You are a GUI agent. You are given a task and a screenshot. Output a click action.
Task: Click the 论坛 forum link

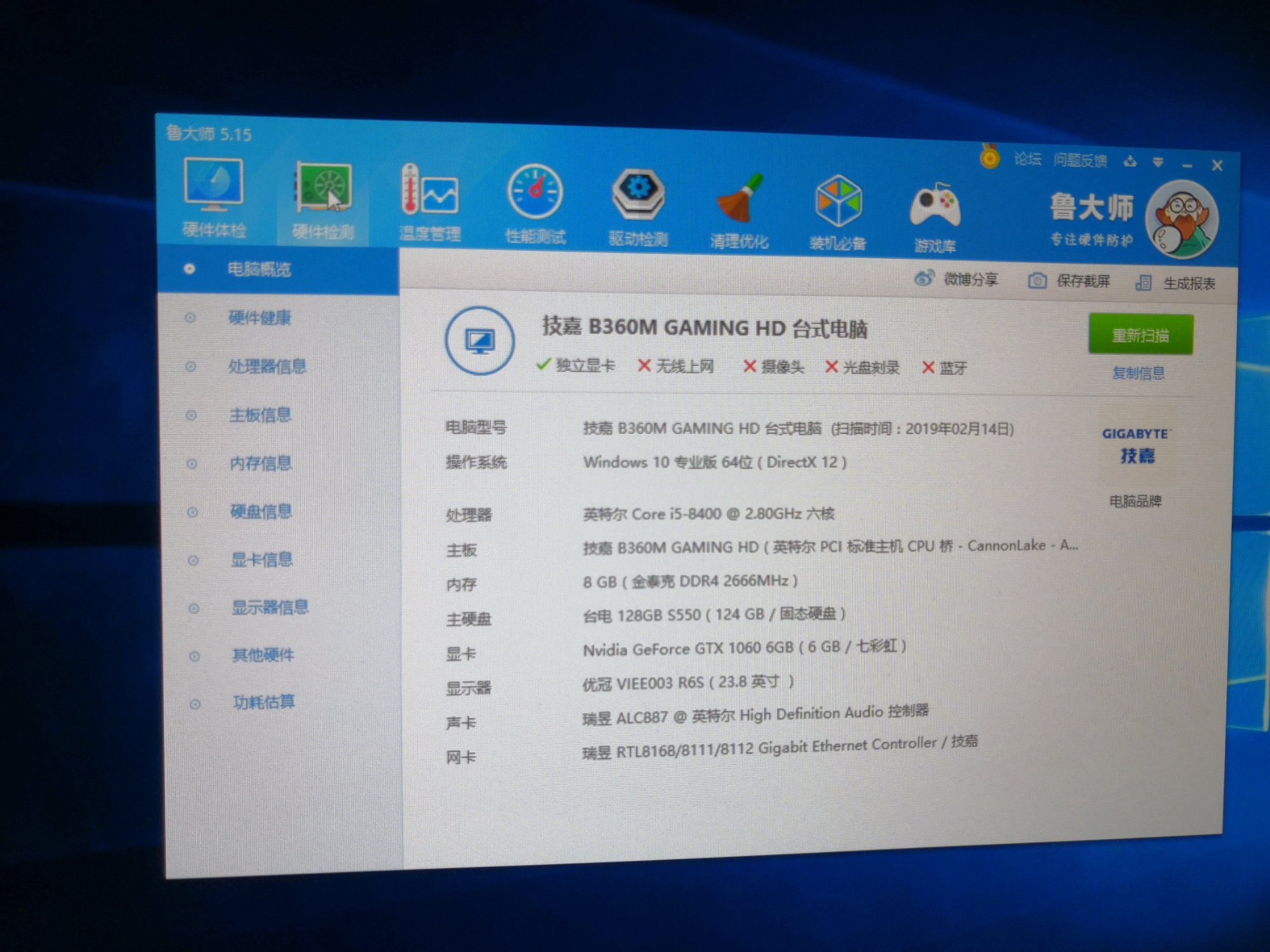point(1027,159)
